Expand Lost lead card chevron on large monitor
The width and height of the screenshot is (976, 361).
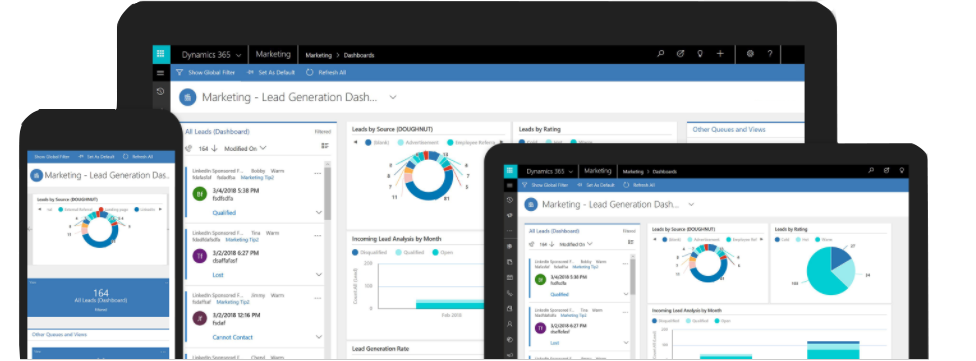click(319, 274)
